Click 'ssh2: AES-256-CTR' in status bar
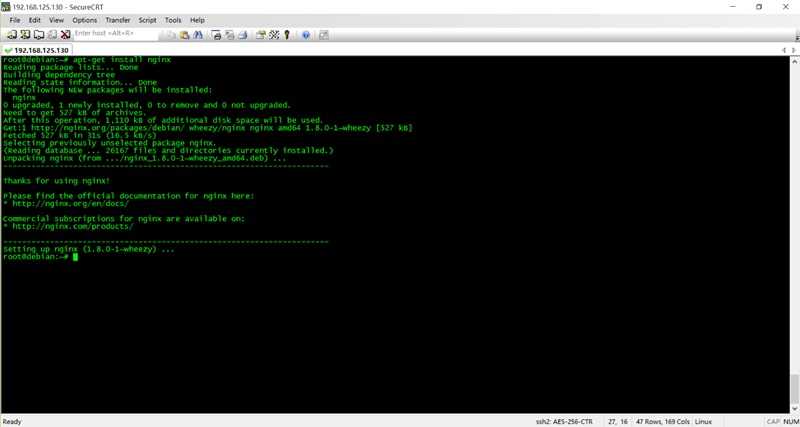Viewport: 800px width, 427px height. coord(564,422)
